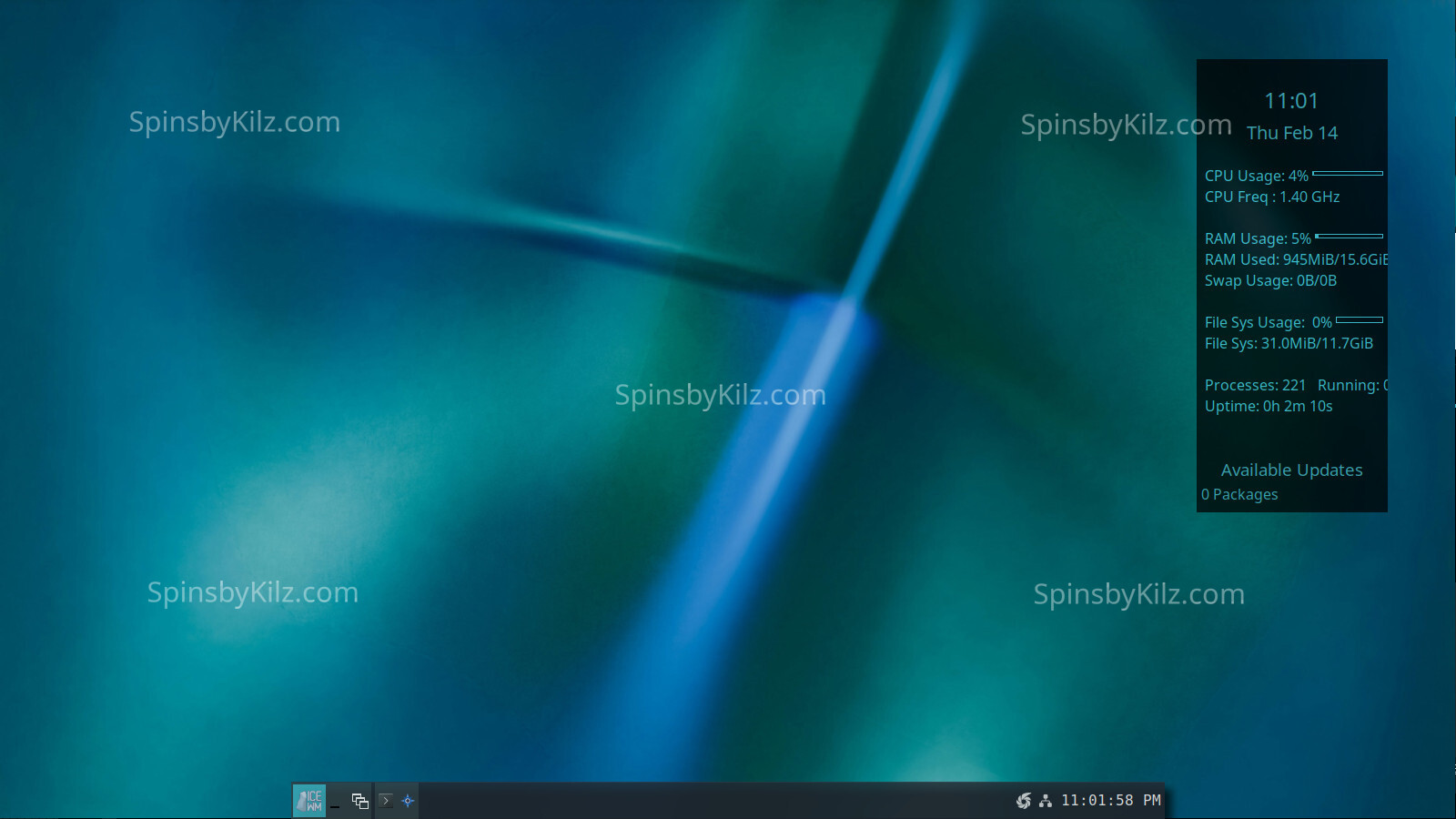Click the Processes count text
This screenshot has width=1456, height=819.
(x=1255, y=386)
